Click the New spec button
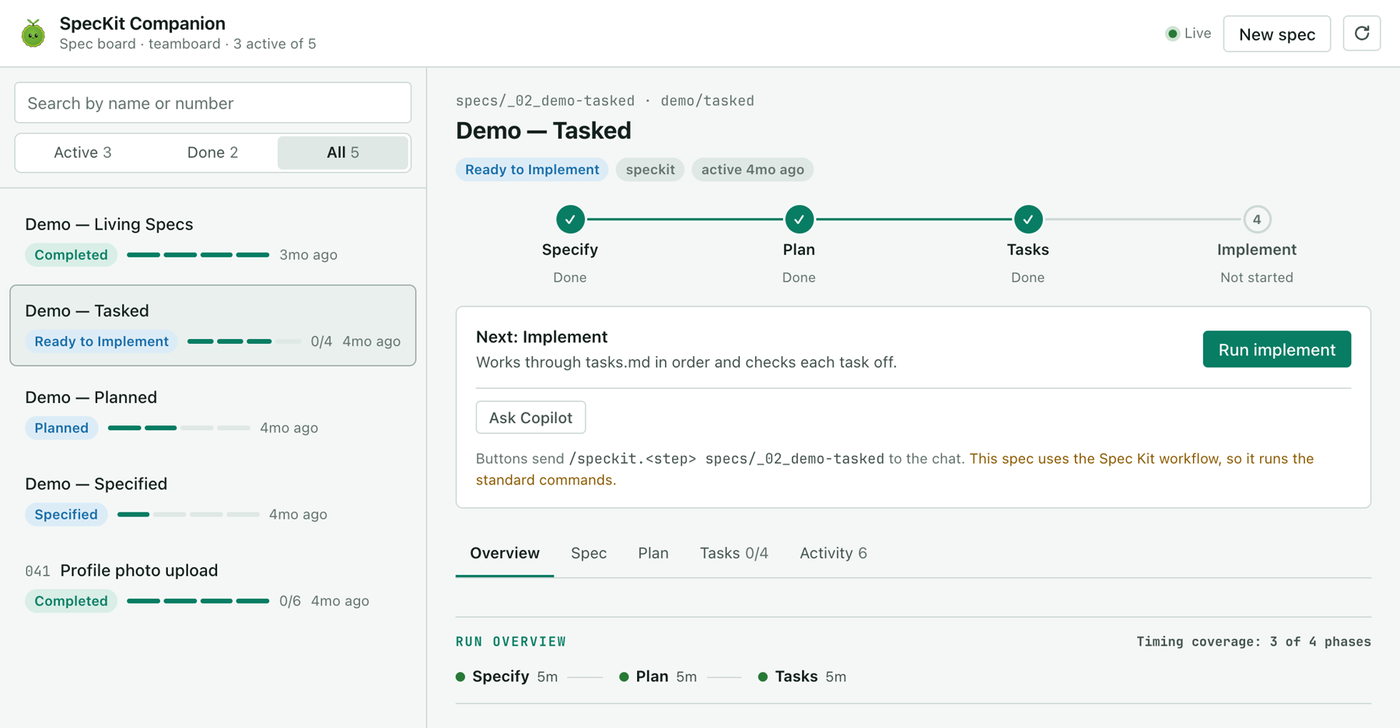The image size is (1400, 728). [1277, 34]
